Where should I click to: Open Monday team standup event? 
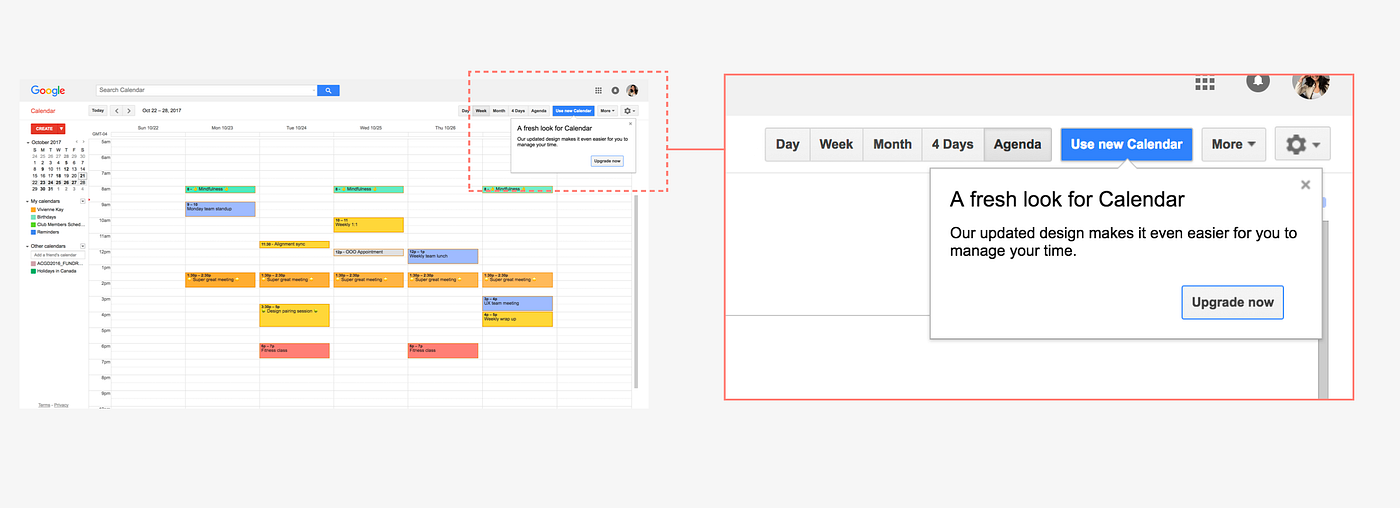220,209
